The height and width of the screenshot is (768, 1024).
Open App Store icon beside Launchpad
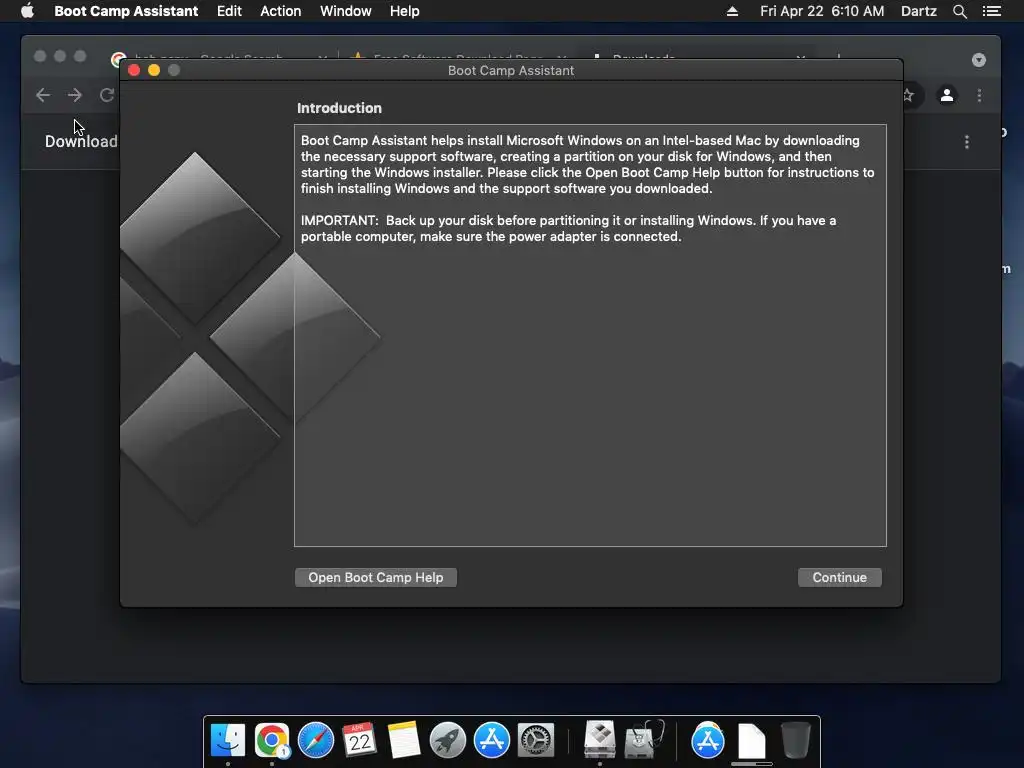(x=491, y=740)
